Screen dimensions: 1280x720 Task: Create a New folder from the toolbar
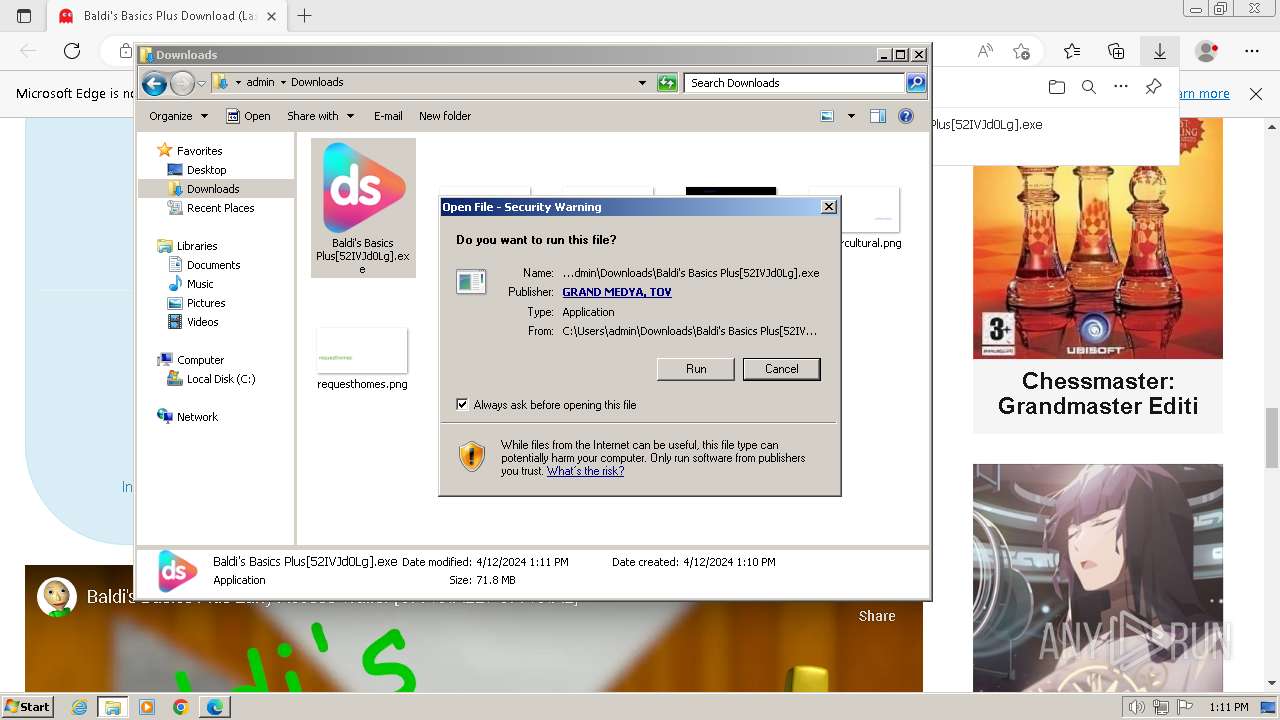coord(445,116)
